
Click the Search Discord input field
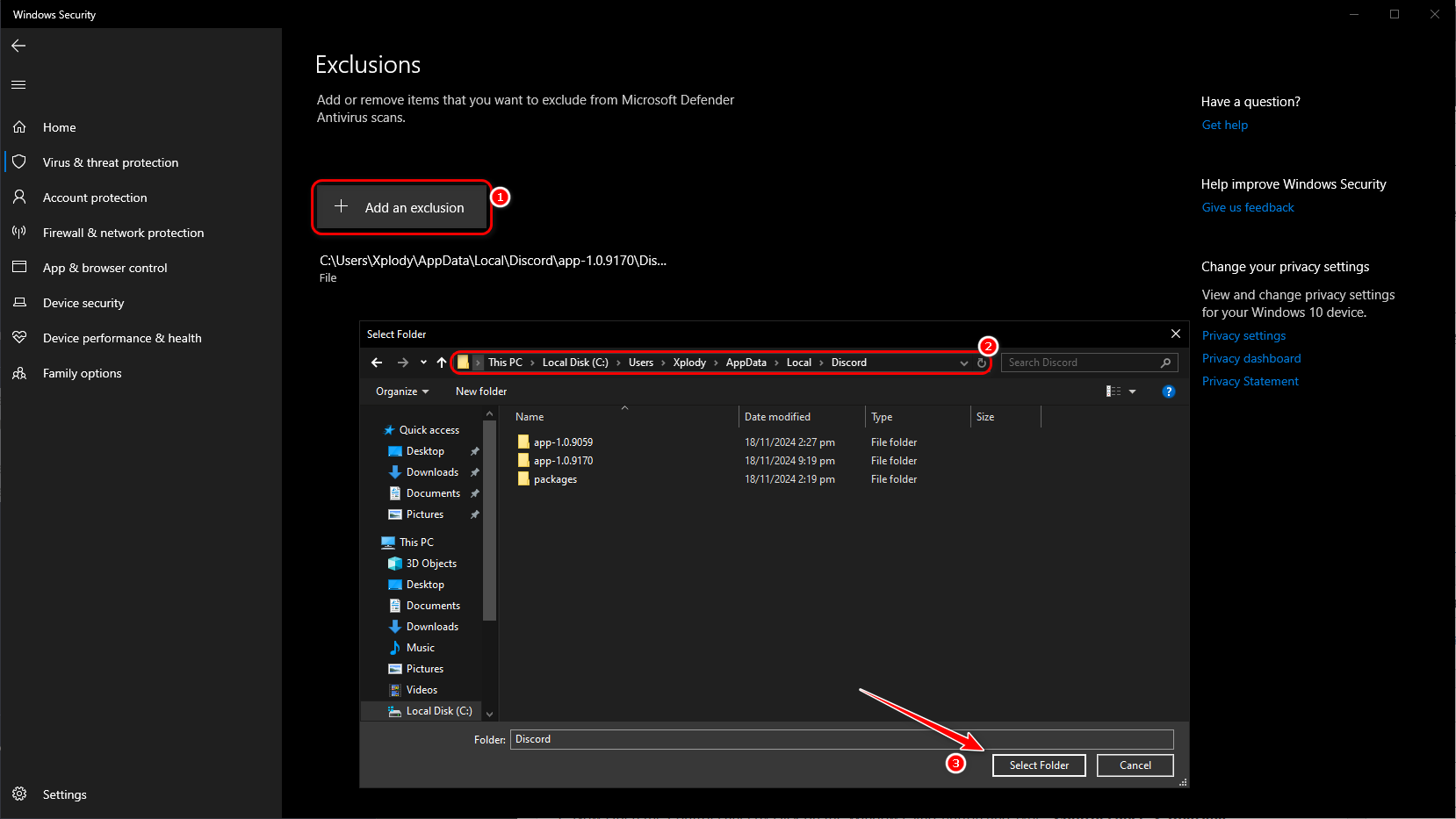tap(1082, 363)
